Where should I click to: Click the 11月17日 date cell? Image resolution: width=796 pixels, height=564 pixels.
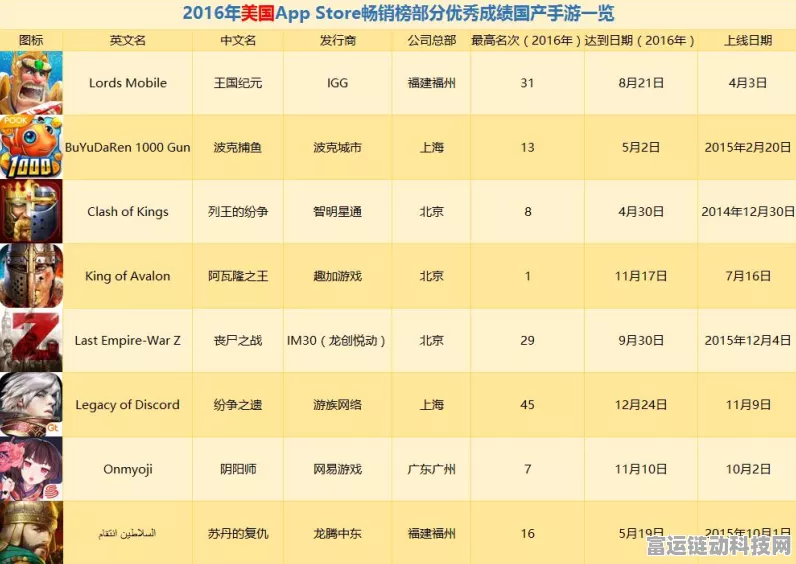pyautogui.click(x=641, y=276)
